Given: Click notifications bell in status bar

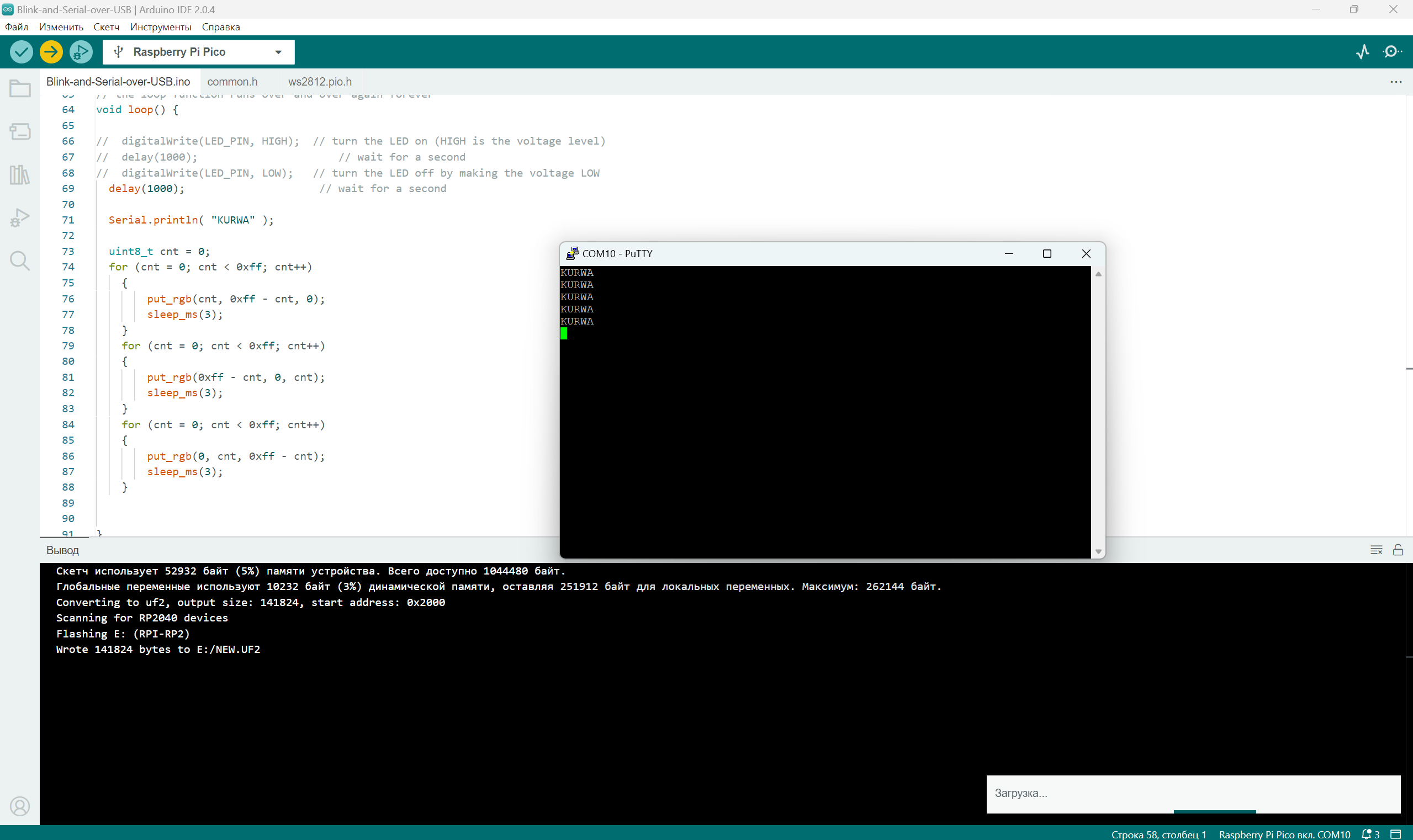Looking at the screenshot, I should pos(1367,834).
